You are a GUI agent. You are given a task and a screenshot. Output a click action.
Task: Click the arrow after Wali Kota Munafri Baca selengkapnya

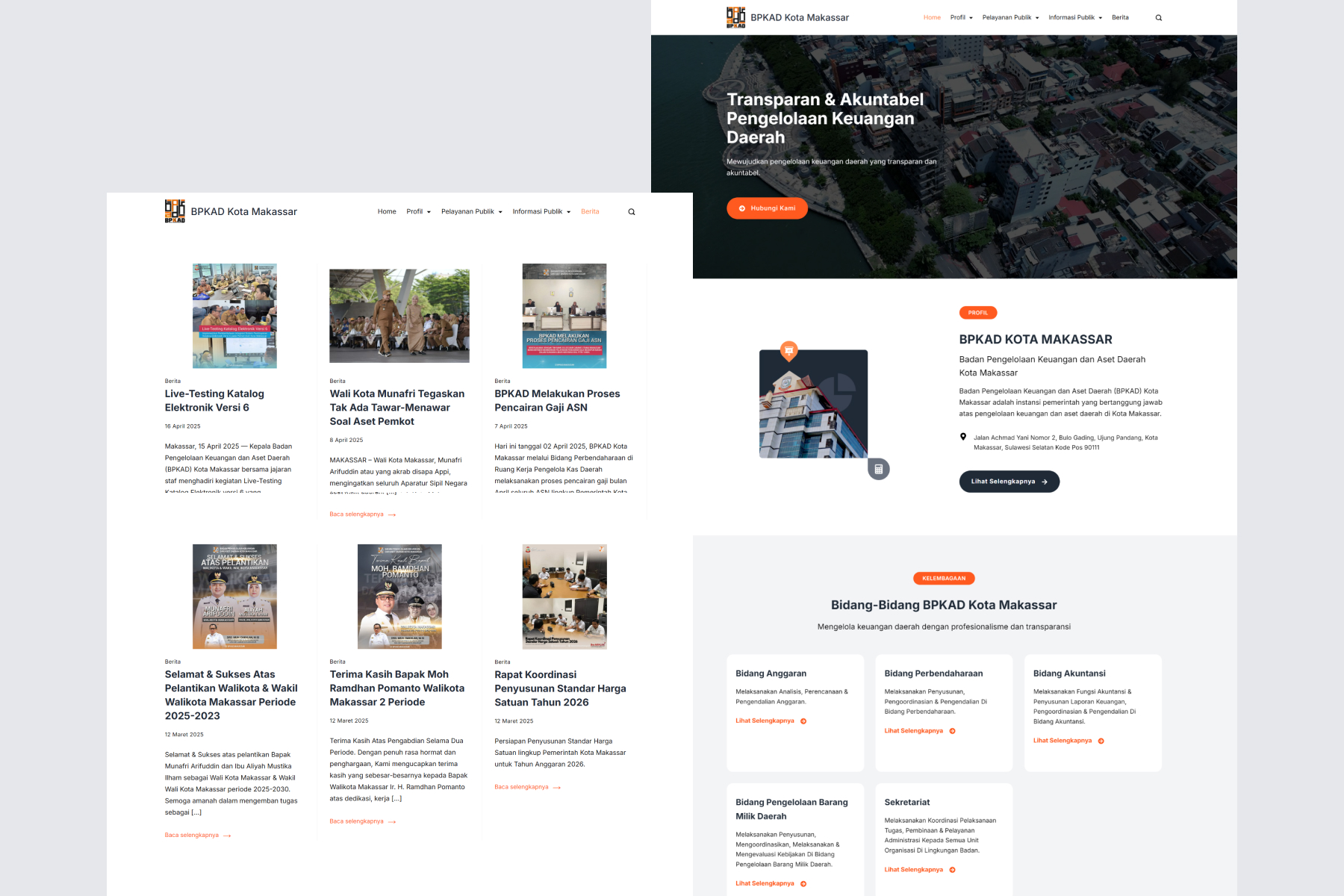click(x=392, y=514)
